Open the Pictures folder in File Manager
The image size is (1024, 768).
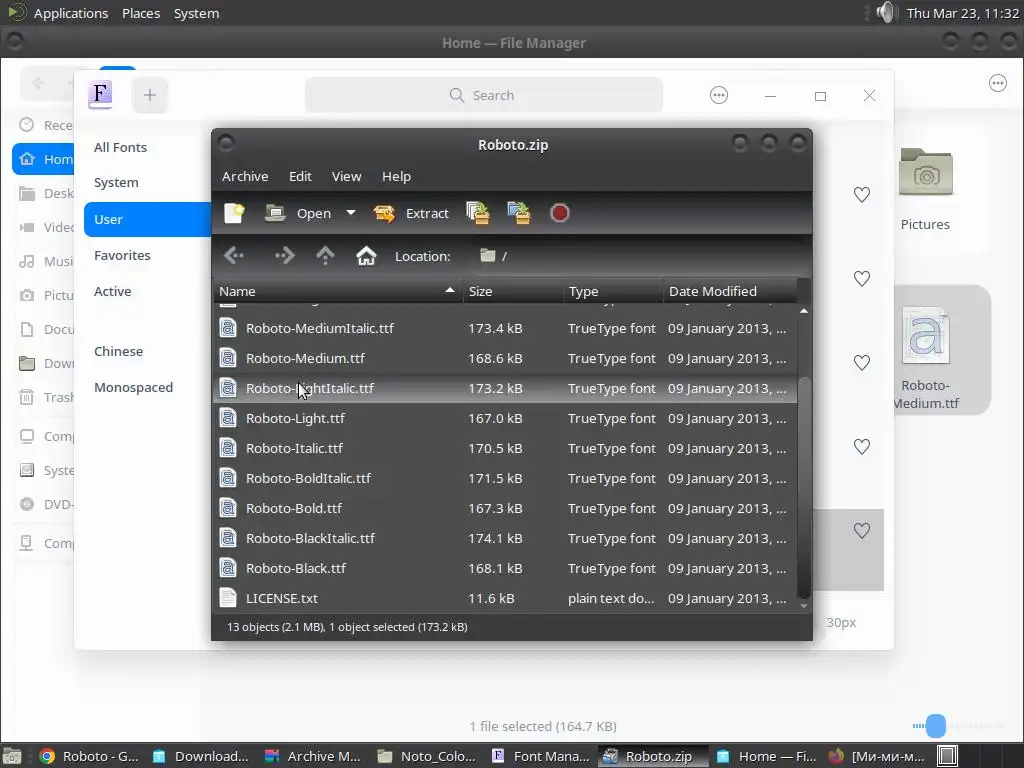coord(925,189)
